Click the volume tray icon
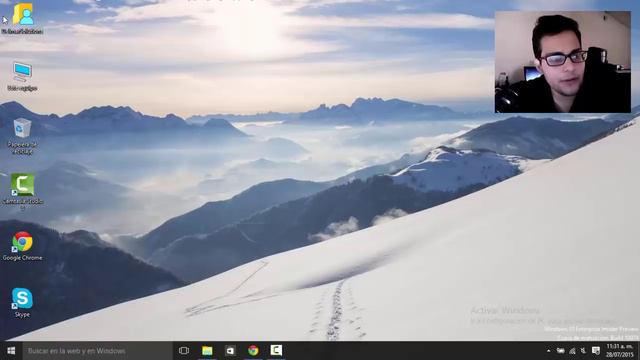Screen dimensions: 640x360 click(583, 351)
